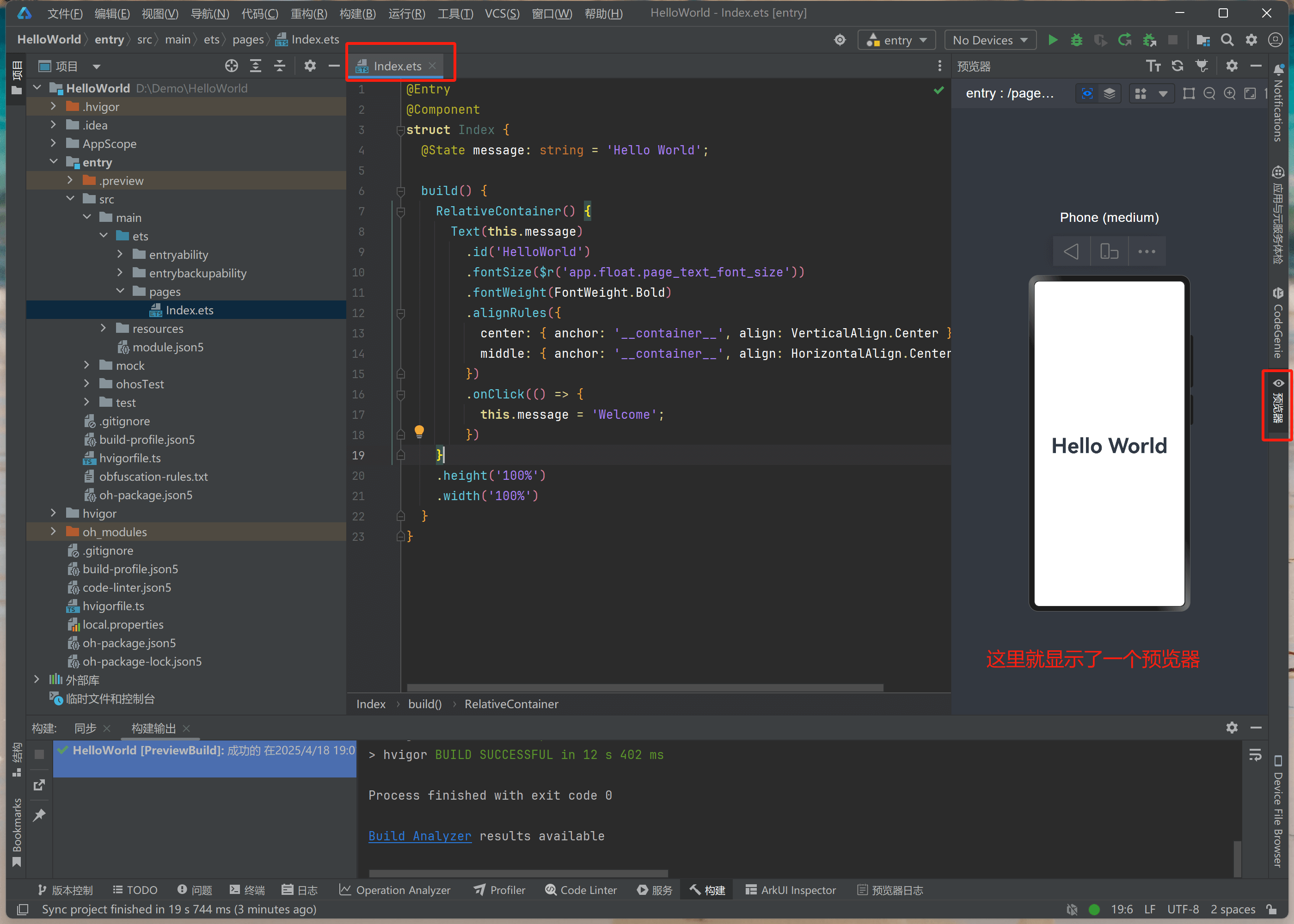Click the green Run button
1294x924 pixels.
pyautogui.click(x=1052, y=40)
